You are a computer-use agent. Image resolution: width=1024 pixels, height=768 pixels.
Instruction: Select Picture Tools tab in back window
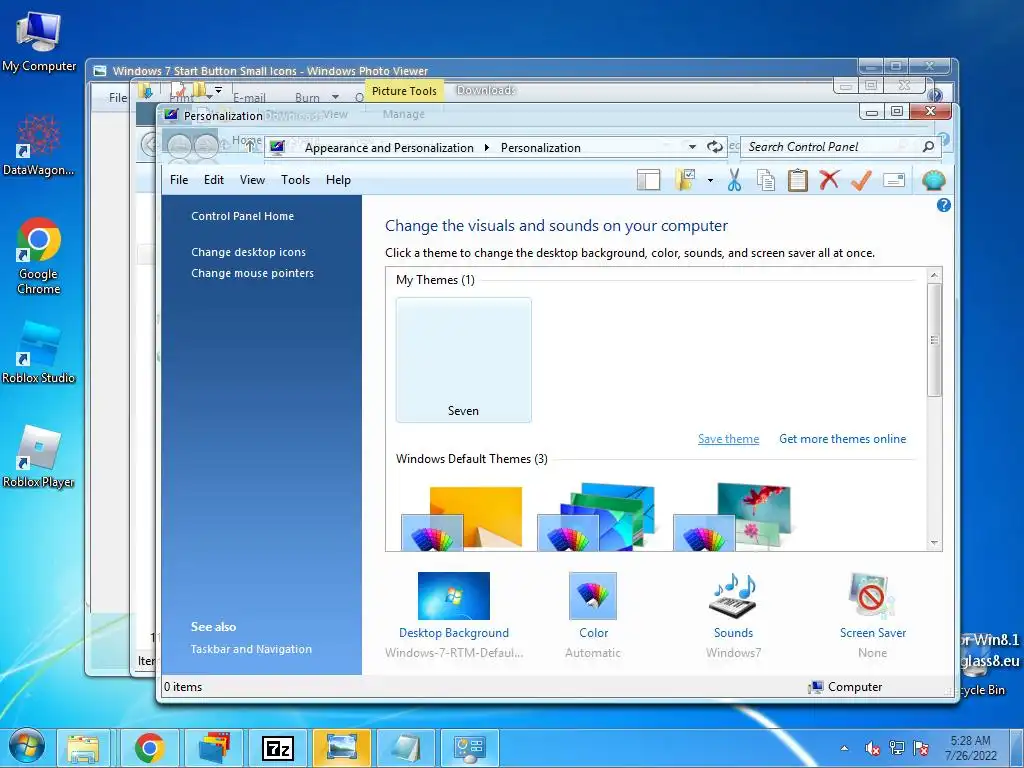coord(404,91)
